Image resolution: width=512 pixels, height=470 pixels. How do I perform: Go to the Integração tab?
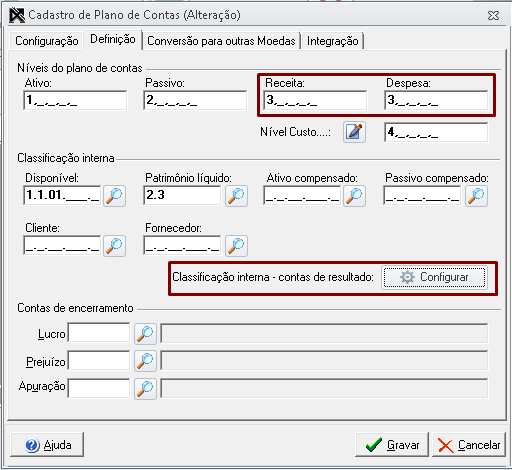[x=333, y=41]
